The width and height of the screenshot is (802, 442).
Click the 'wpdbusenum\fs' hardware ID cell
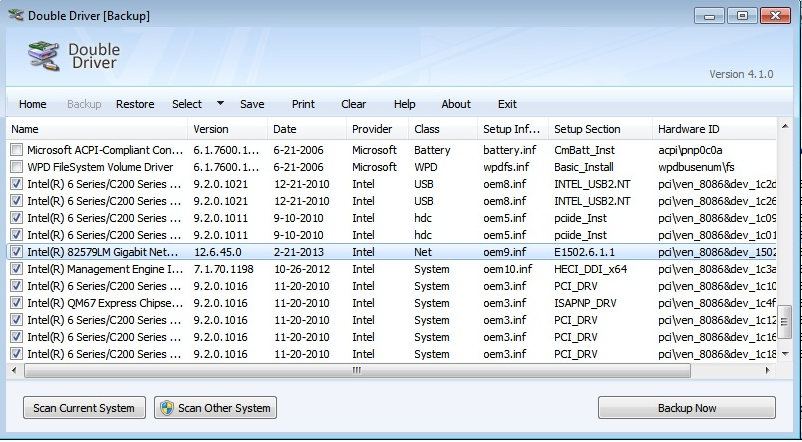pos(697,167)
